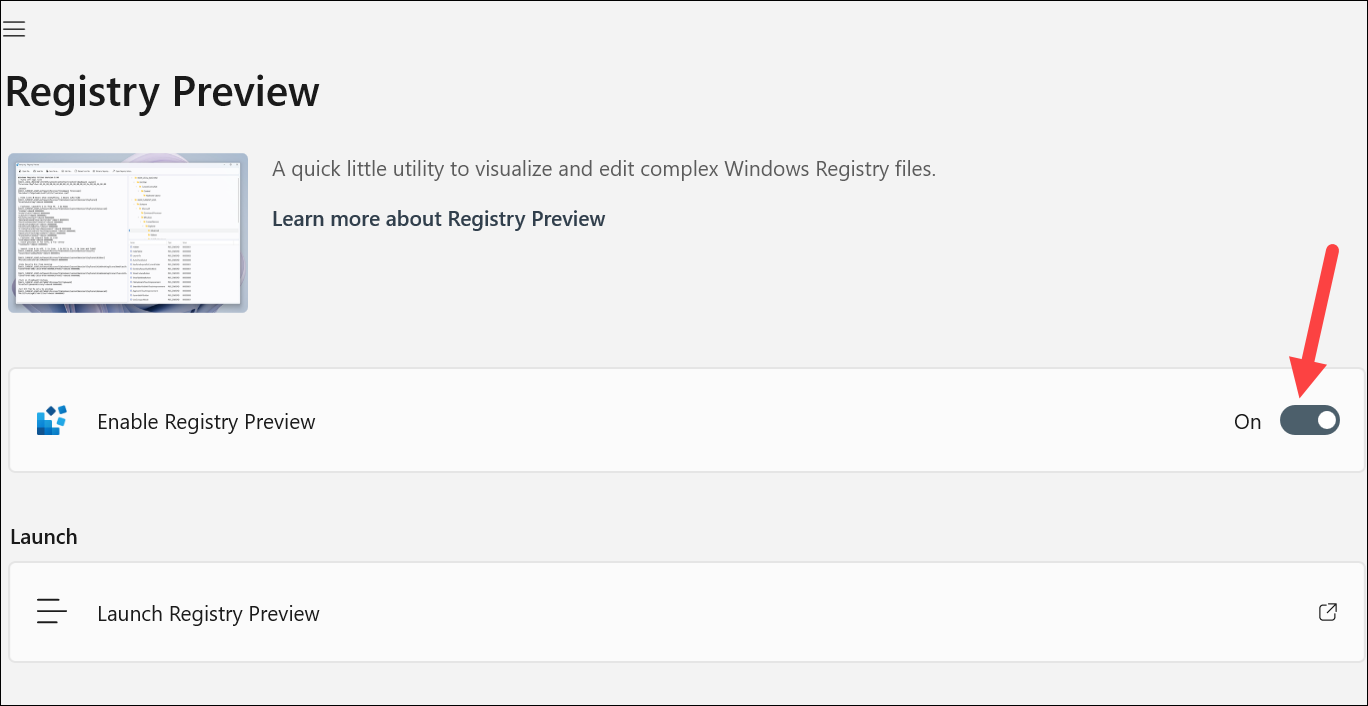The height and width of the screenshot is (706, 1368).
Task: Click the On label beside the switch
Action: (x=1247, y=422)
